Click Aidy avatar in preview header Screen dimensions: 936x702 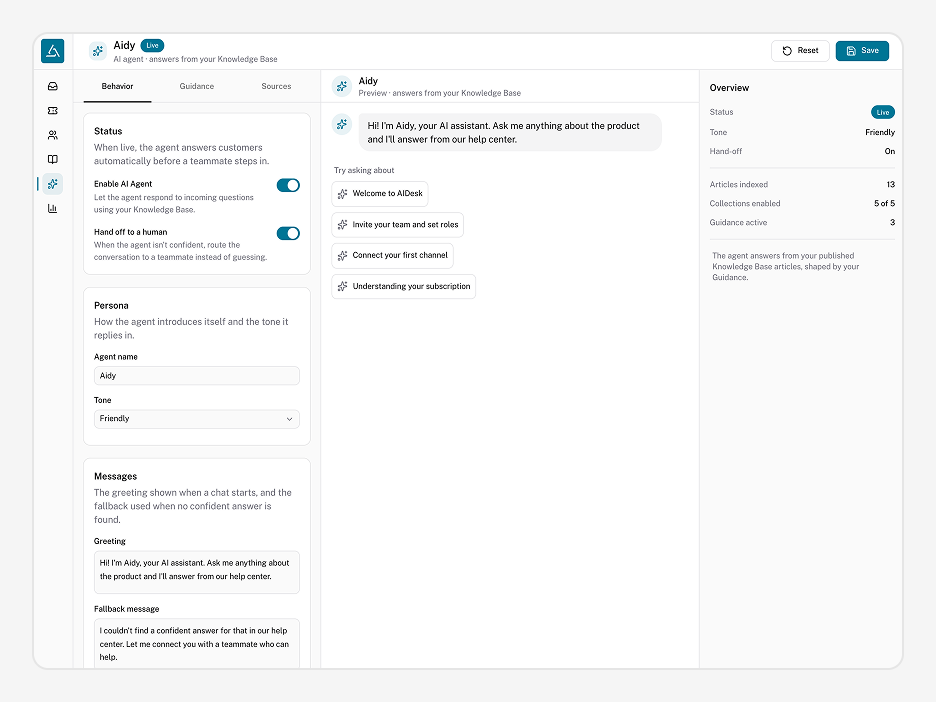tap(341, 86)
